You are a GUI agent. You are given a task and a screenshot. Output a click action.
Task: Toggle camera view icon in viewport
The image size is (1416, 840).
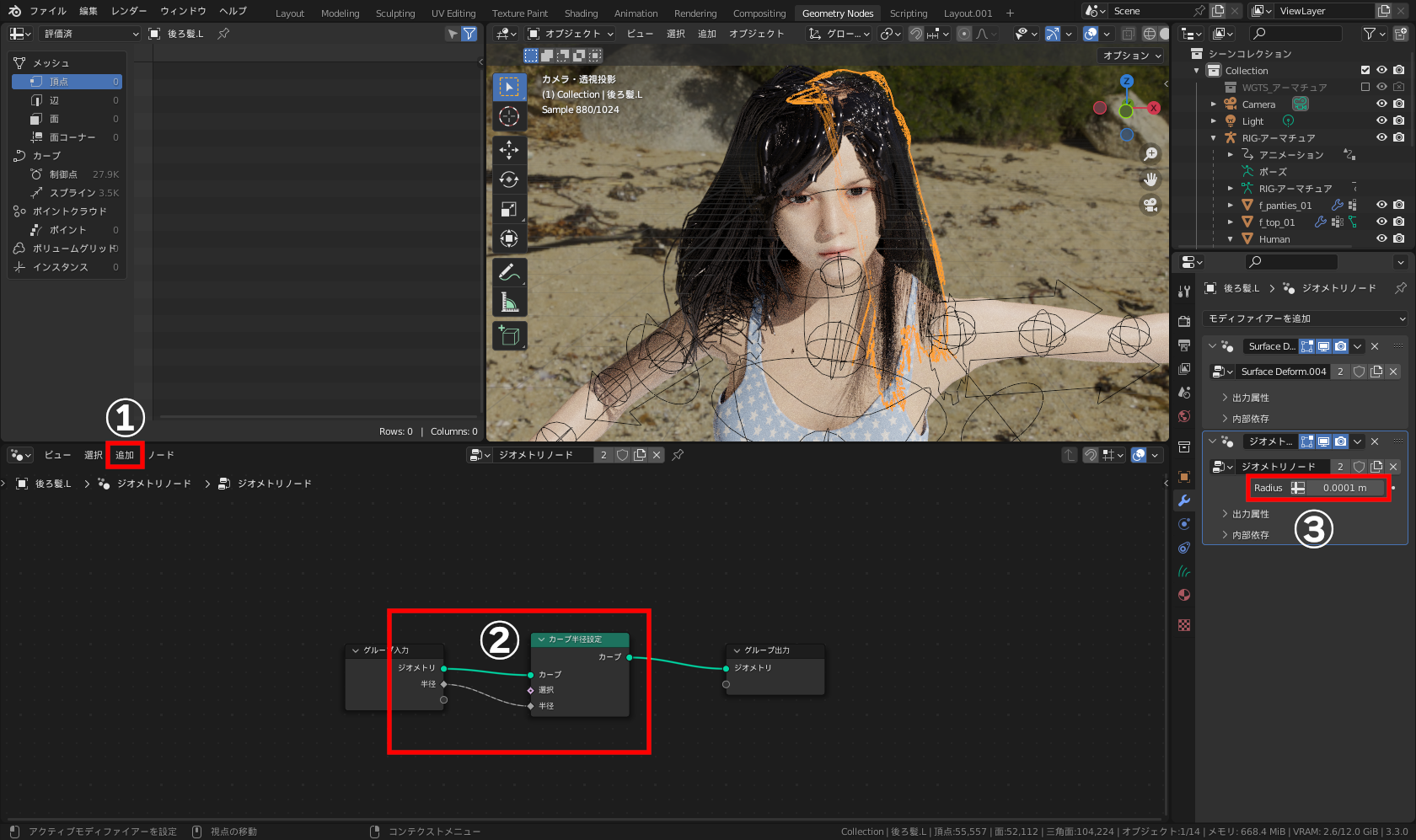tap(1150, 205)
